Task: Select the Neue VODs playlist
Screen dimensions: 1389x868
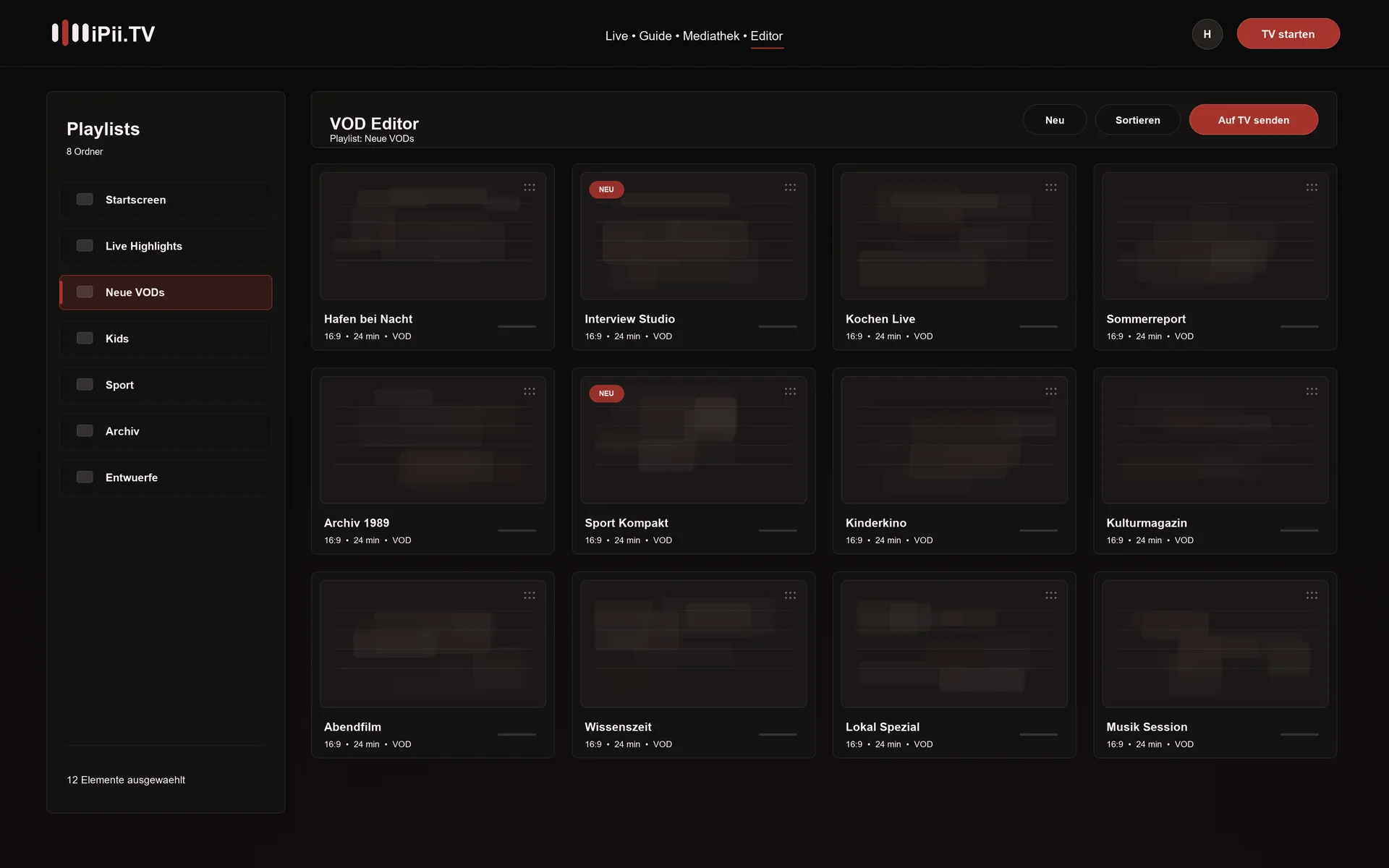Action: (x=166, y=292)
